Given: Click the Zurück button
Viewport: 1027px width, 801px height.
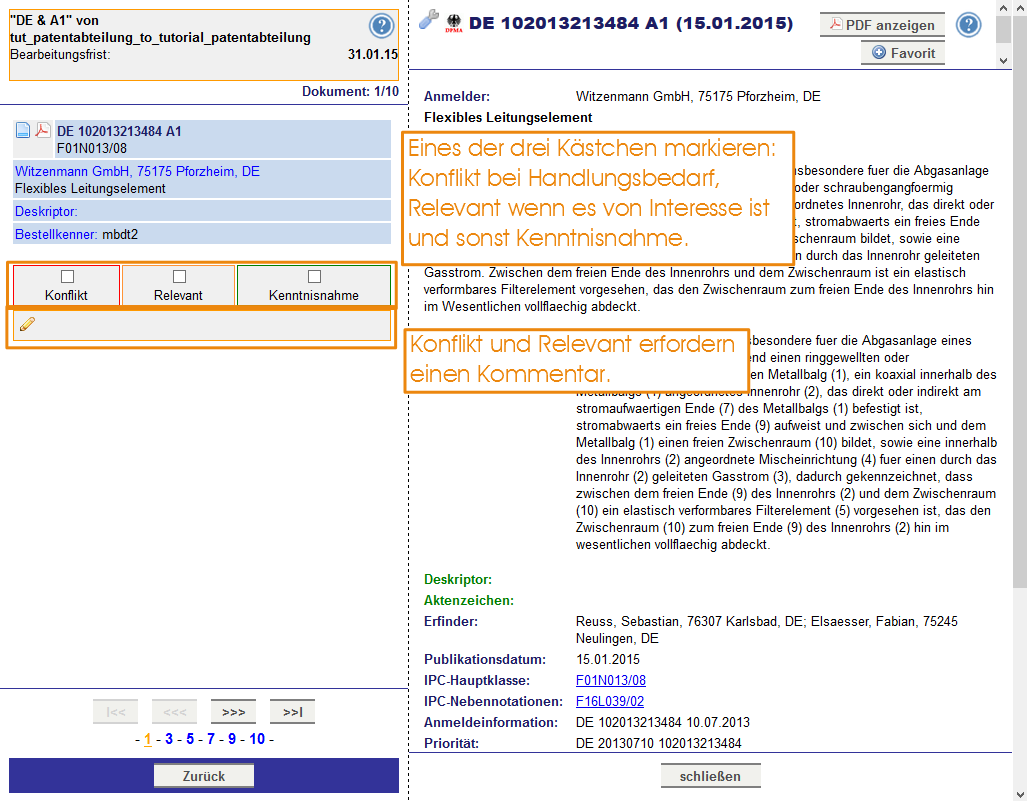Looking at the screenshot, I should tap(204, 776).
